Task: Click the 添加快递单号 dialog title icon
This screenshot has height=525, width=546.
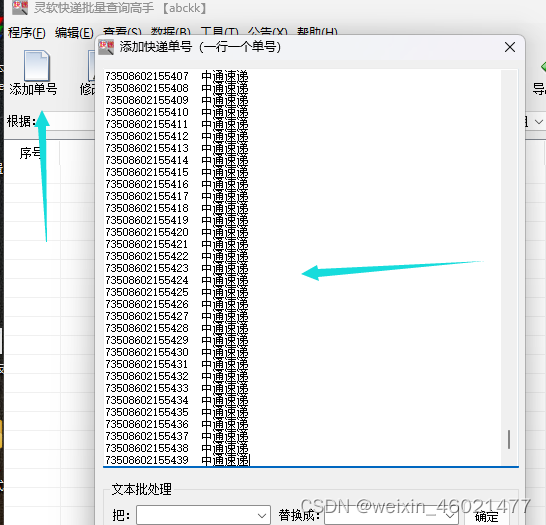Action: [x=106, y=47]
